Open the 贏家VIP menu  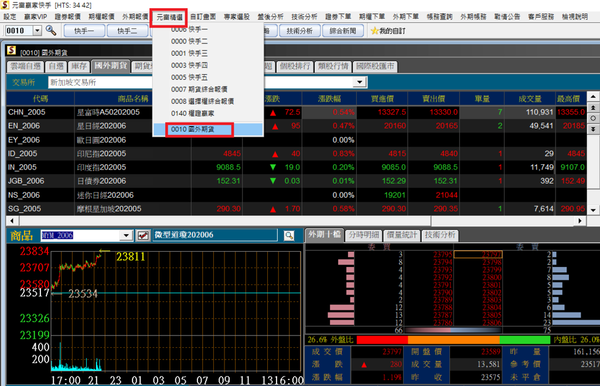[x=36, y=17]
